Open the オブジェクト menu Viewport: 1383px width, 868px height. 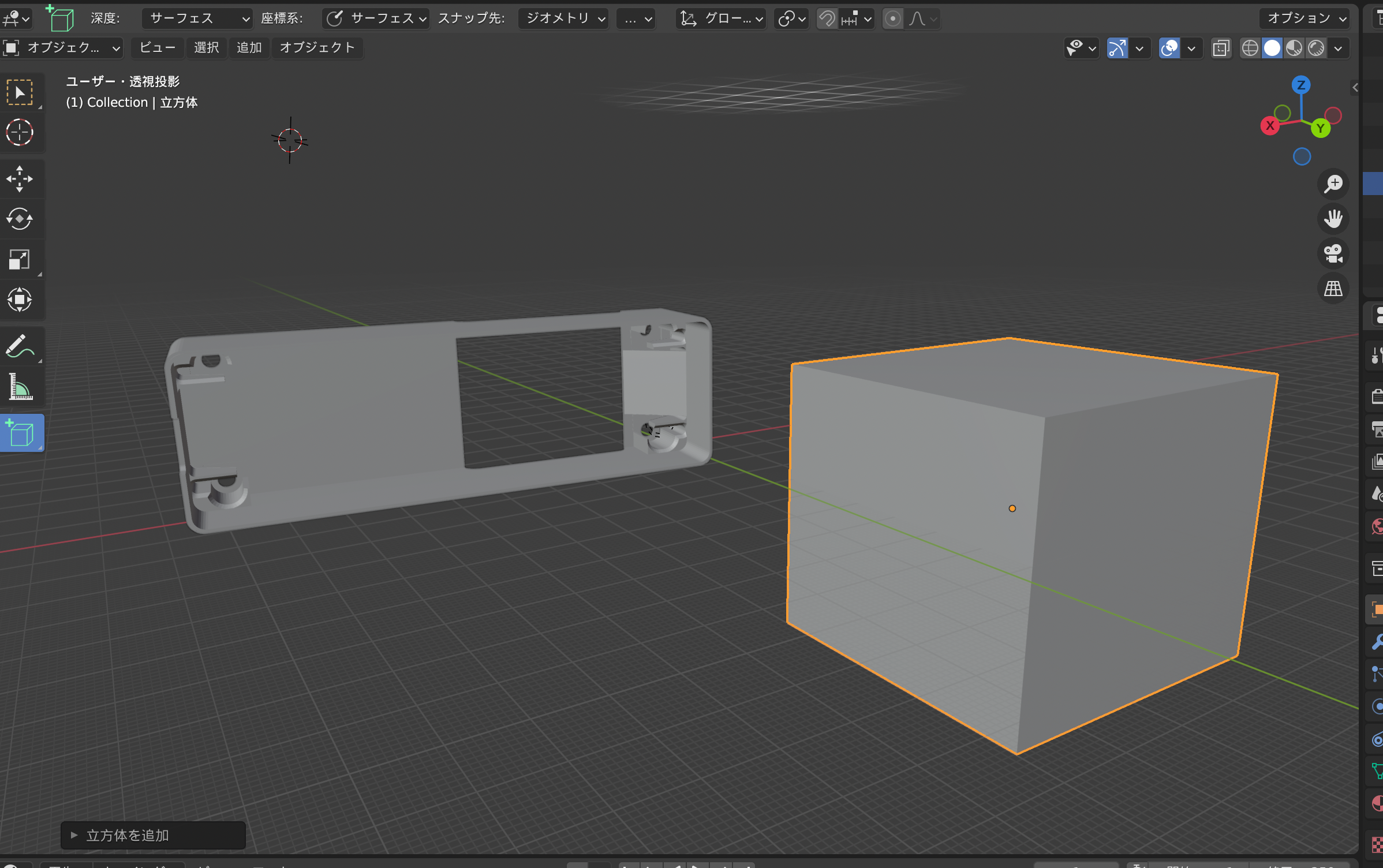point(317,48)
